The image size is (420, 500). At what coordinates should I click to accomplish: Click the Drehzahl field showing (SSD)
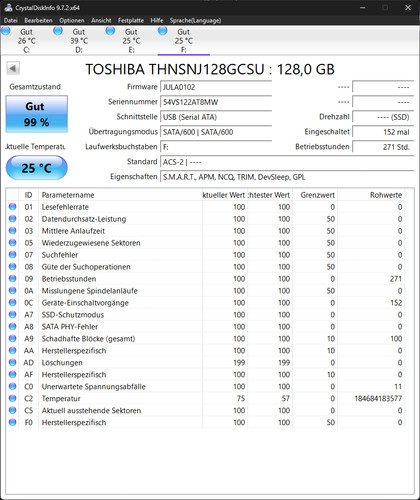tap(383, 117)
